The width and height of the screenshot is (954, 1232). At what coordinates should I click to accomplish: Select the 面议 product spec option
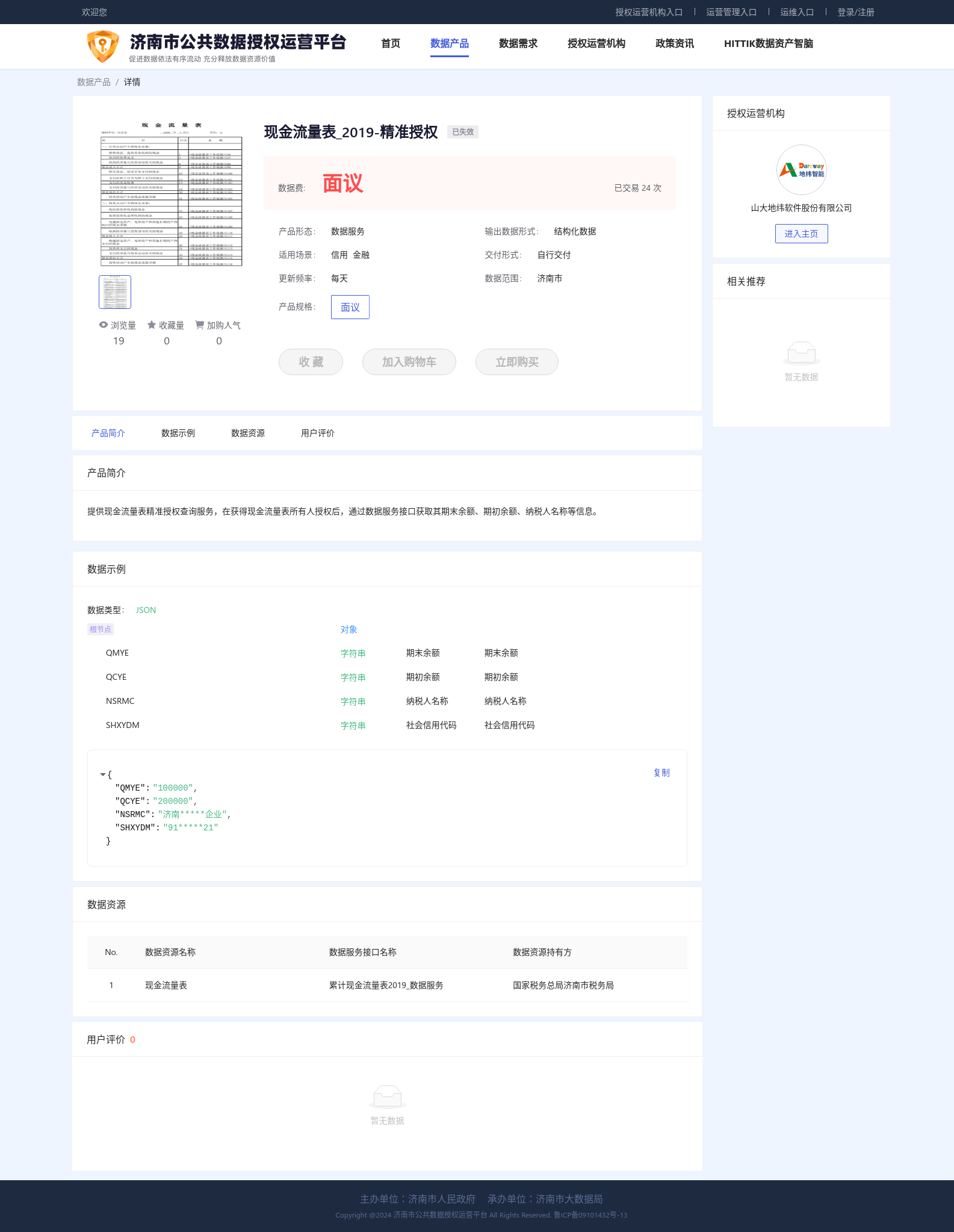(350, 307)
